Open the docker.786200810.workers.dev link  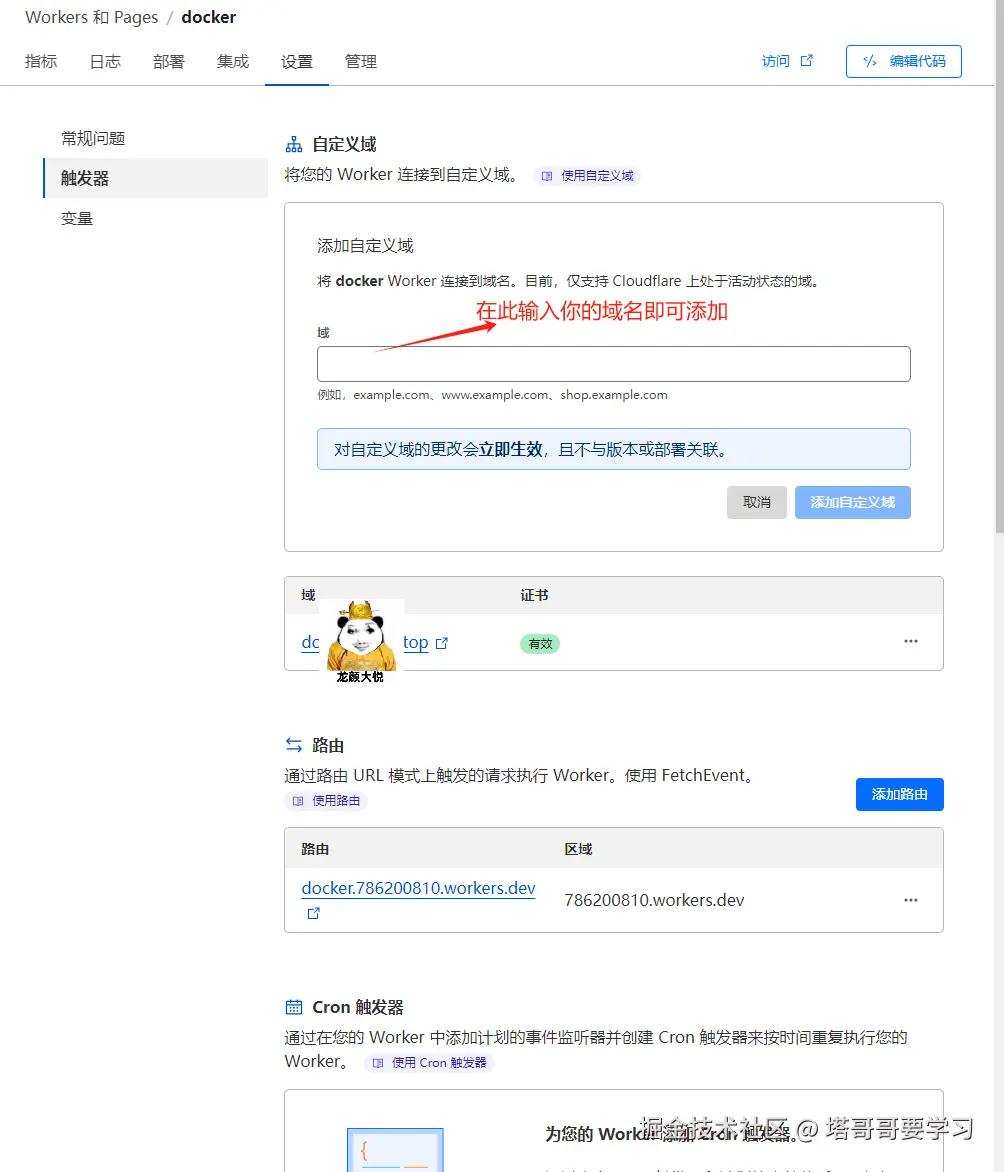point(419,888)
